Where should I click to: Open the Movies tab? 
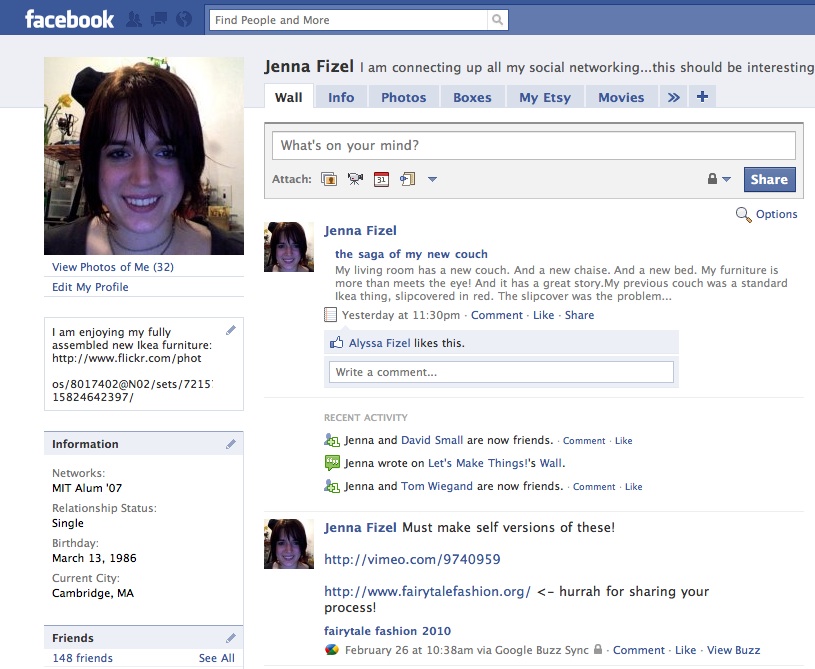[621, 97]
